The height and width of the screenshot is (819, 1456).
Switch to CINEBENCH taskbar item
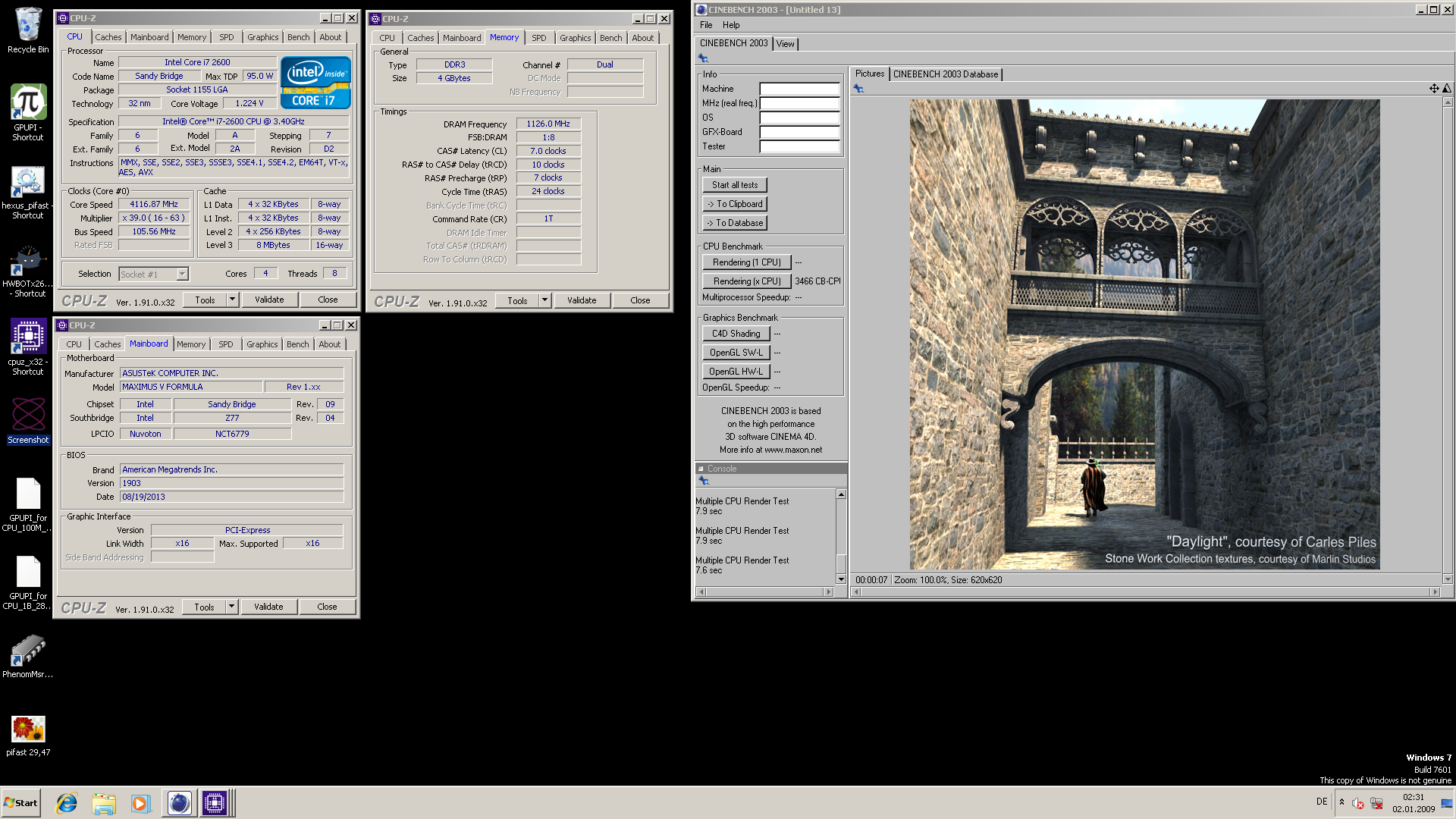coord(180,803)
